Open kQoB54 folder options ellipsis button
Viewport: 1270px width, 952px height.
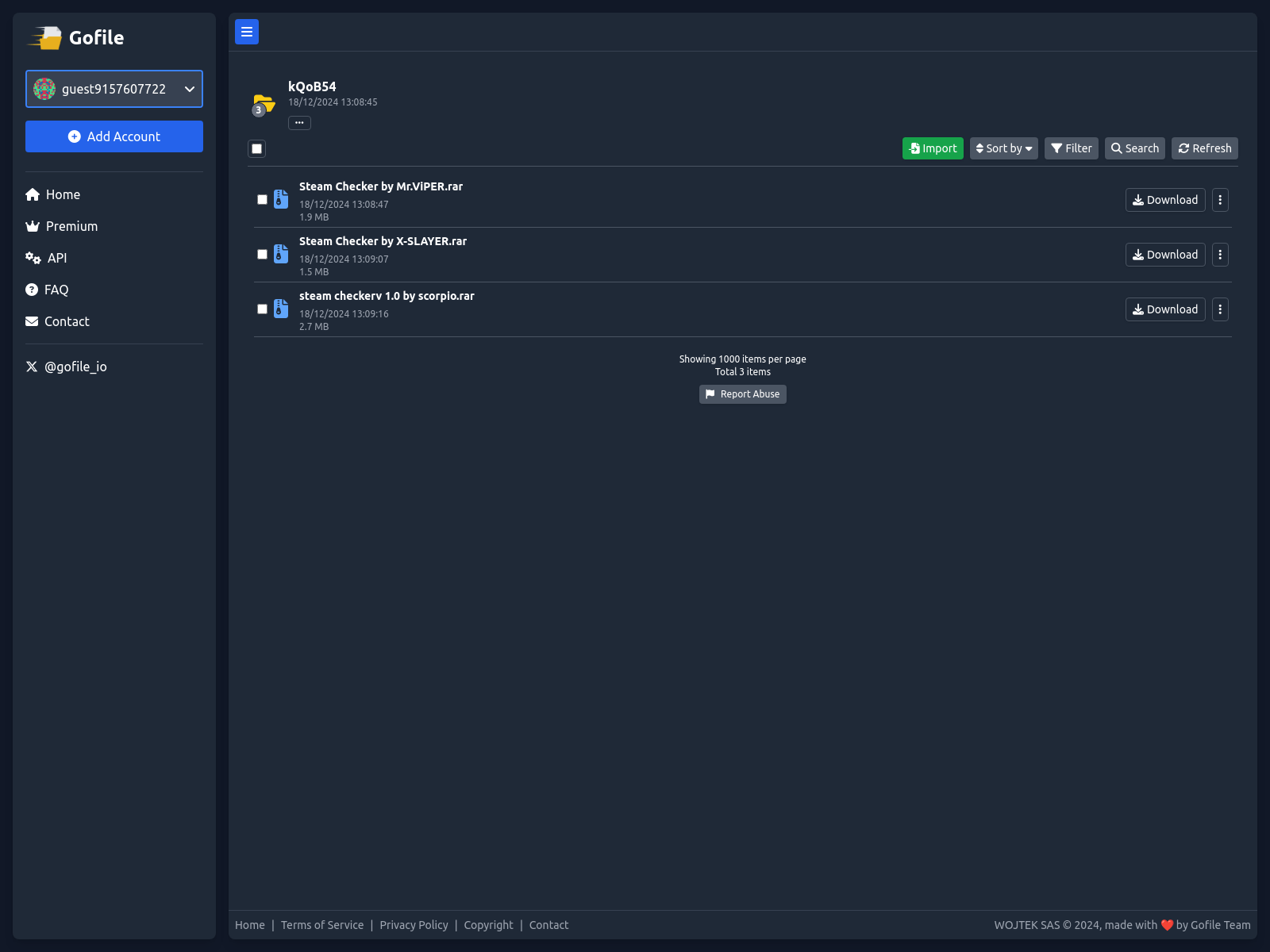(299, 123)
